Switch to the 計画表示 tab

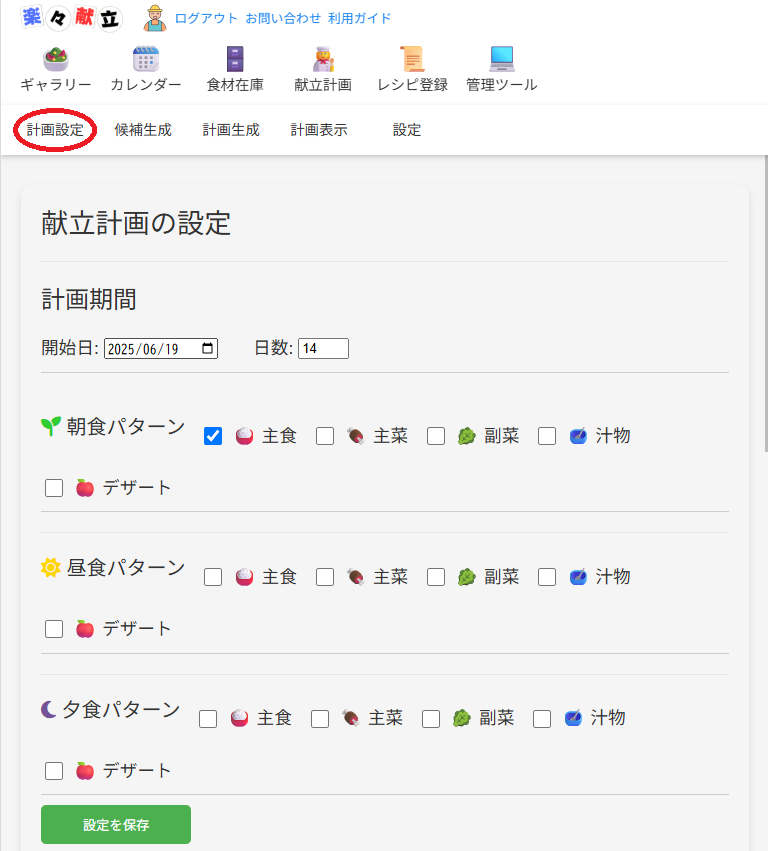click(319, 130)
